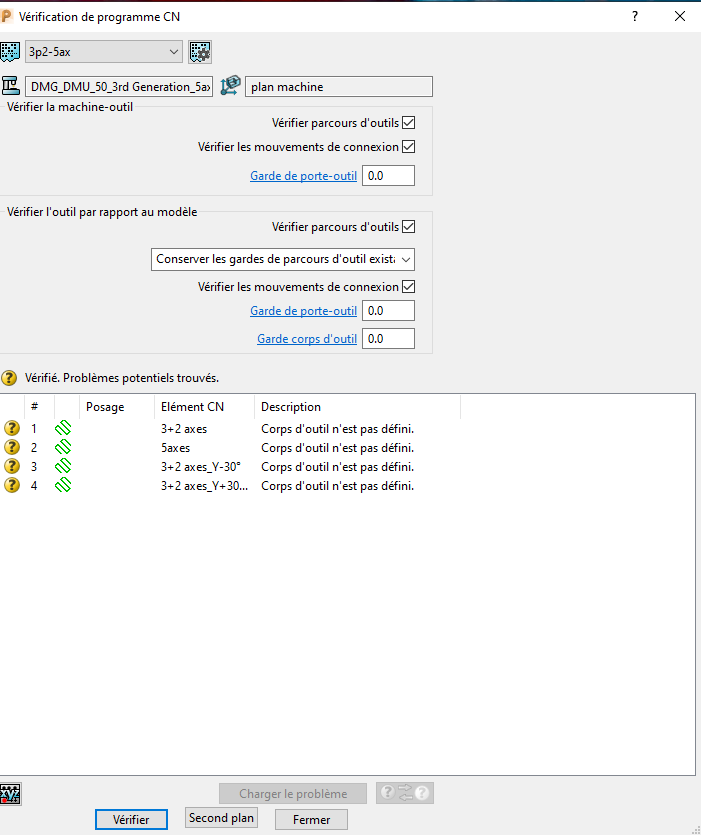Click the NC program icon beside 3p2-5ax
Image resolution: width=701 pixels, height=835 pixels.
click(10, 52)
